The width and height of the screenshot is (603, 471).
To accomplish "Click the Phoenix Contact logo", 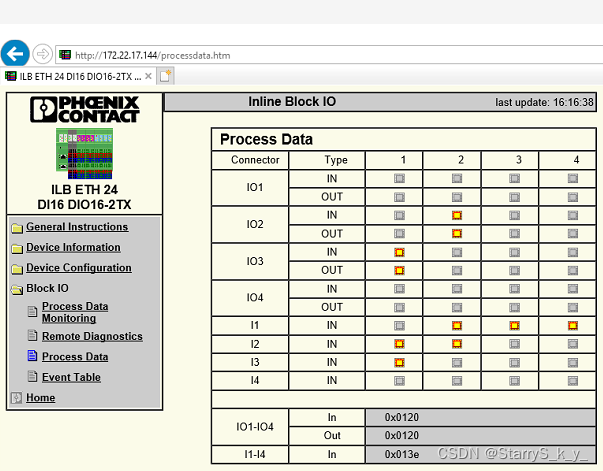I will 85,109.
